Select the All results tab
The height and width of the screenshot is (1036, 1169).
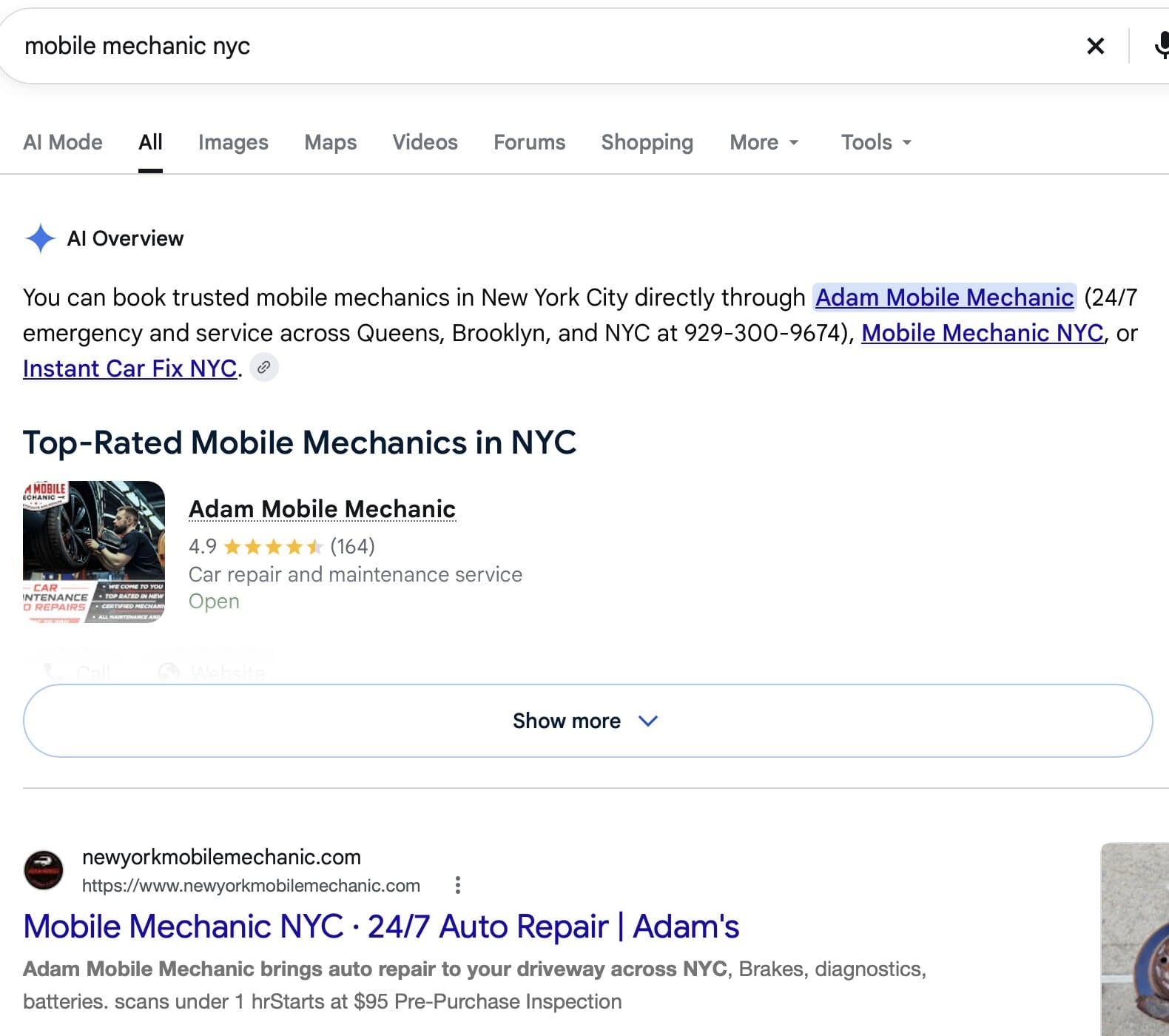(150, 142)
